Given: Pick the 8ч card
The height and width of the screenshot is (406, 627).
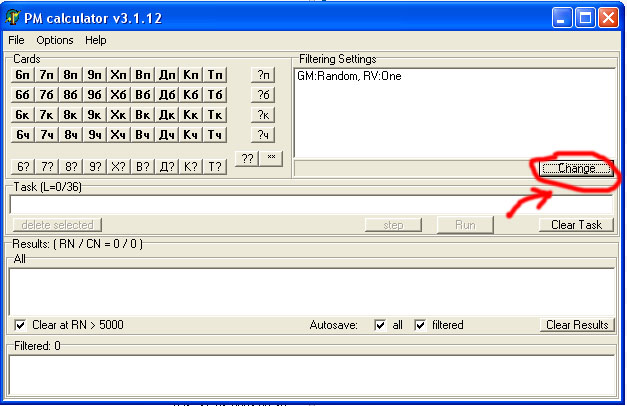Looking at the screenshot, I should 71,135.
